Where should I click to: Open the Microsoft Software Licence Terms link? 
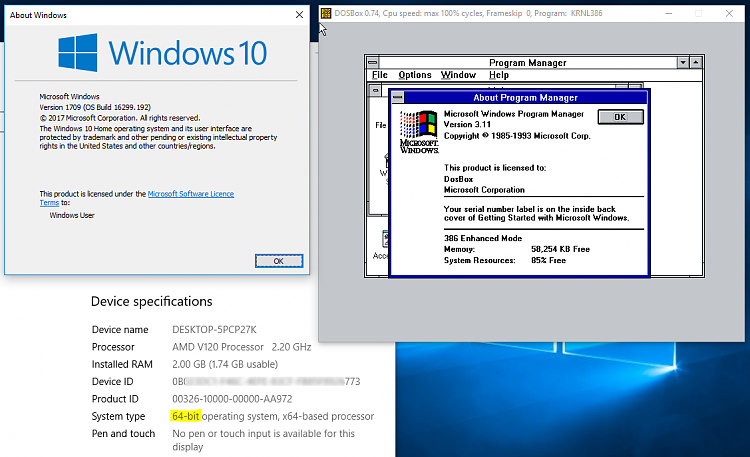191,194
